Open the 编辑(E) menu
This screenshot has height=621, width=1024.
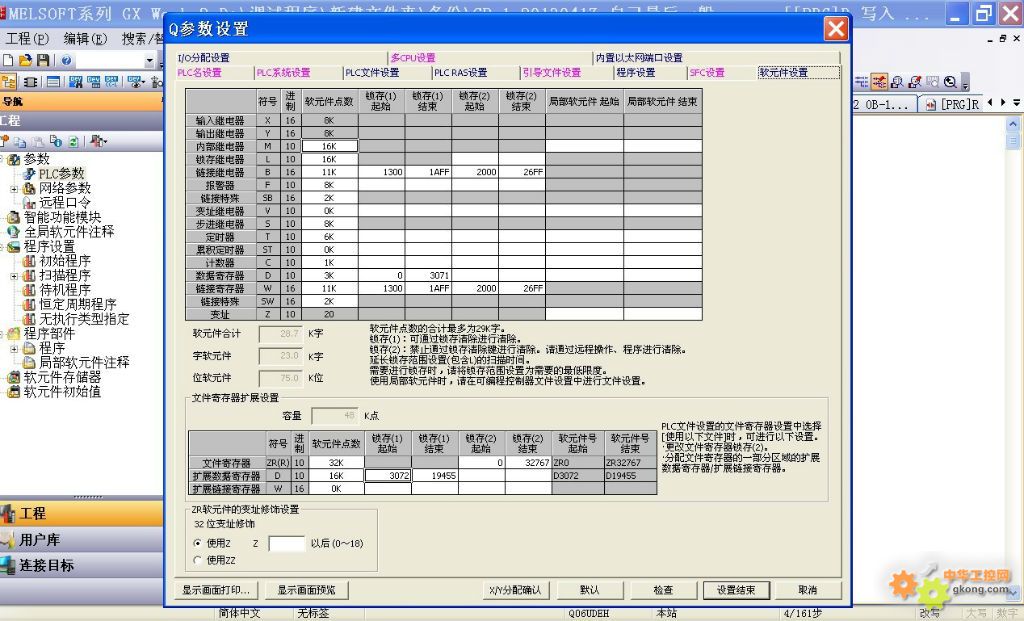[x=86, y=39]
